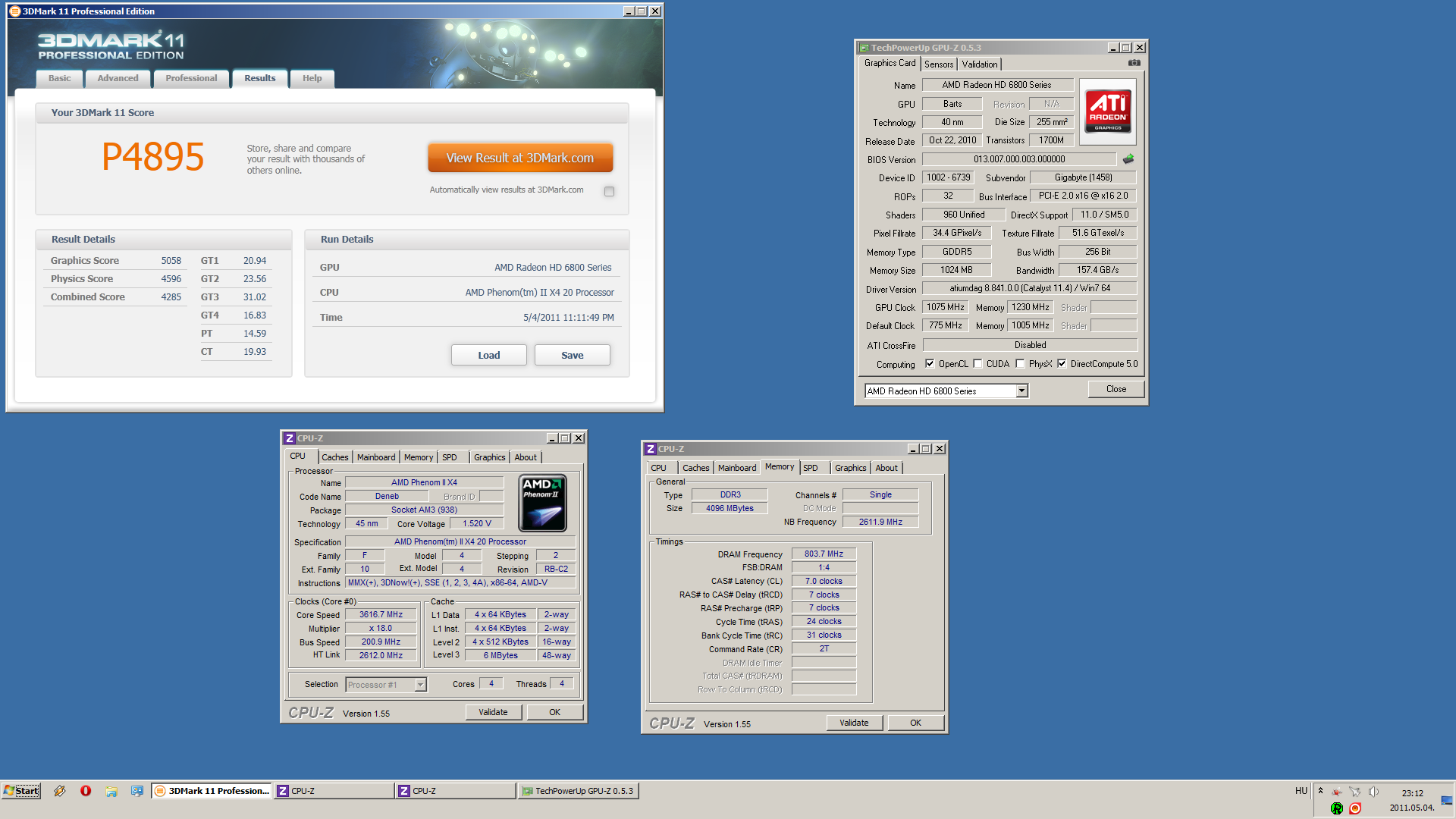This screenshot has width=1456, height=819.
Task: Expand hidden system tray icons
Action: point(1320,790)
